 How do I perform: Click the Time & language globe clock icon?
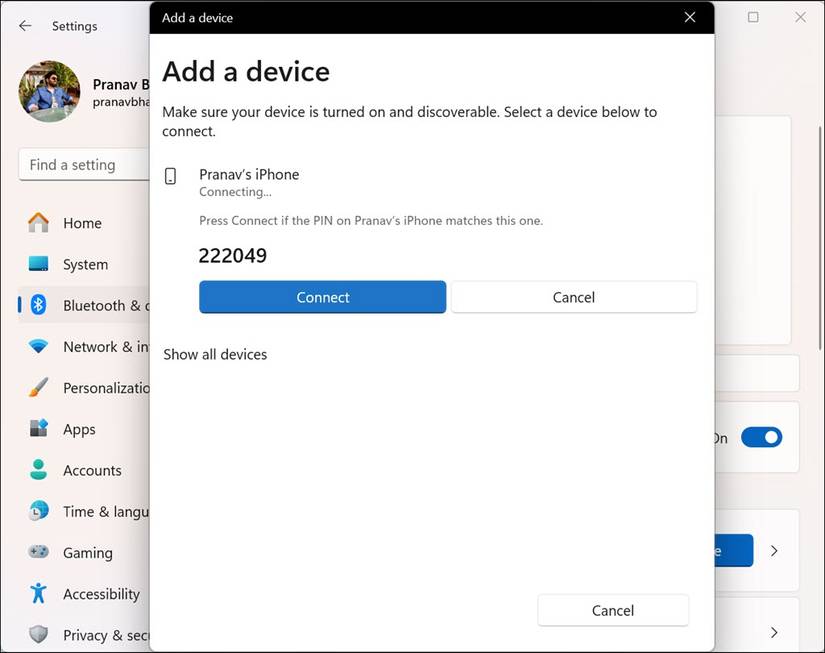click(x=38, y=510)
